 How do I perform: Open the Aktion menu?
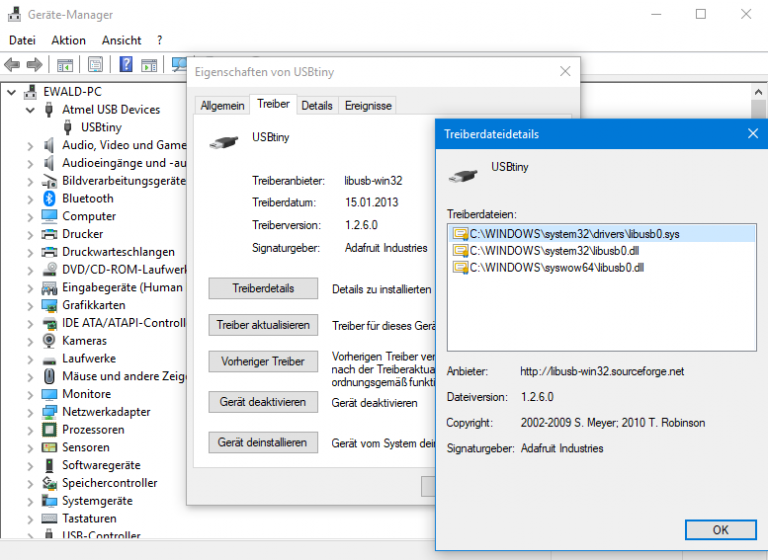click(68, 40)
